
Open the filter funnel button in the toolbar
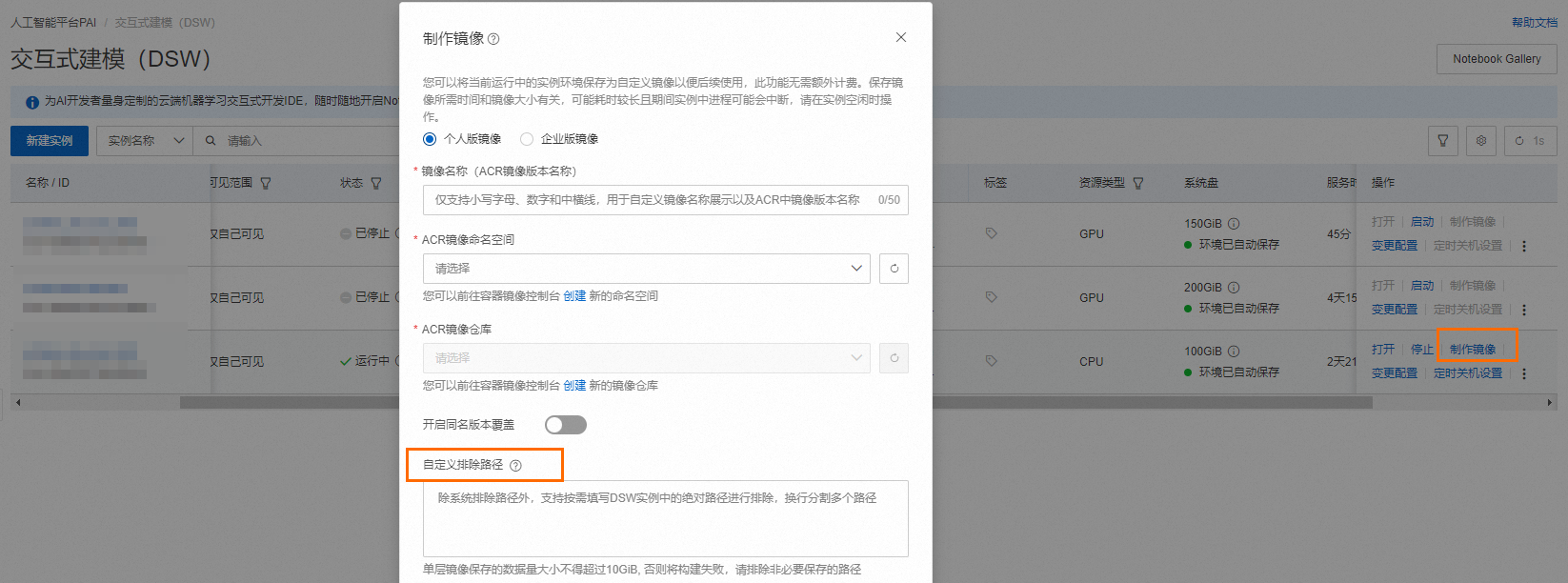click(x=1443, y=141)
